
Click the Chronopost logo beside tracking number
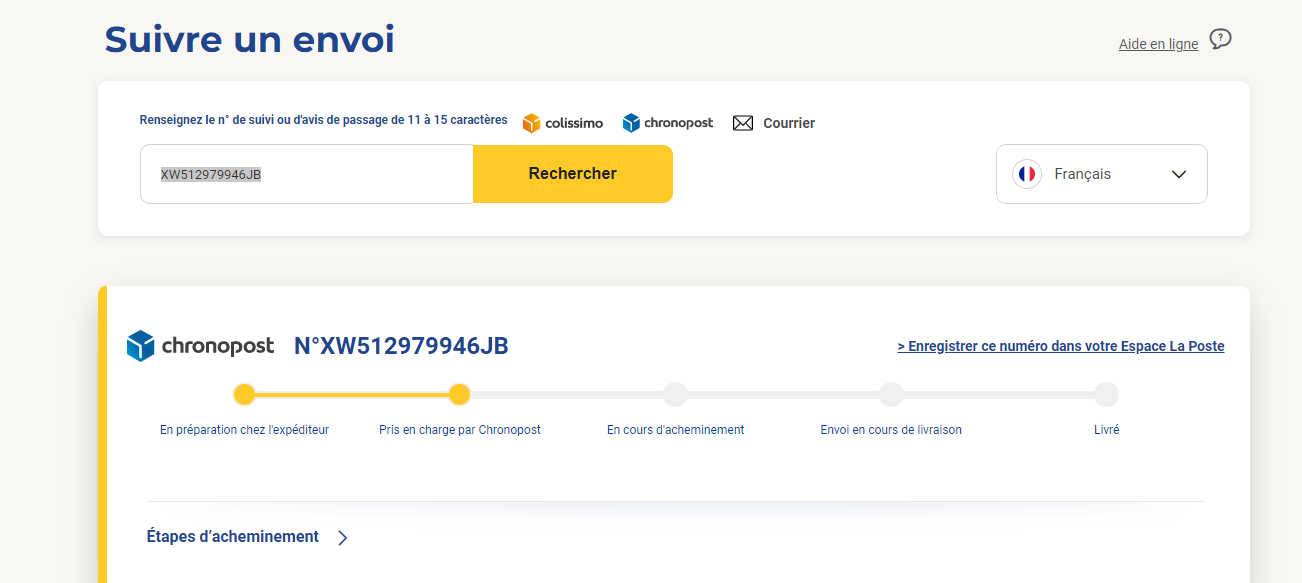coord(200,346)
